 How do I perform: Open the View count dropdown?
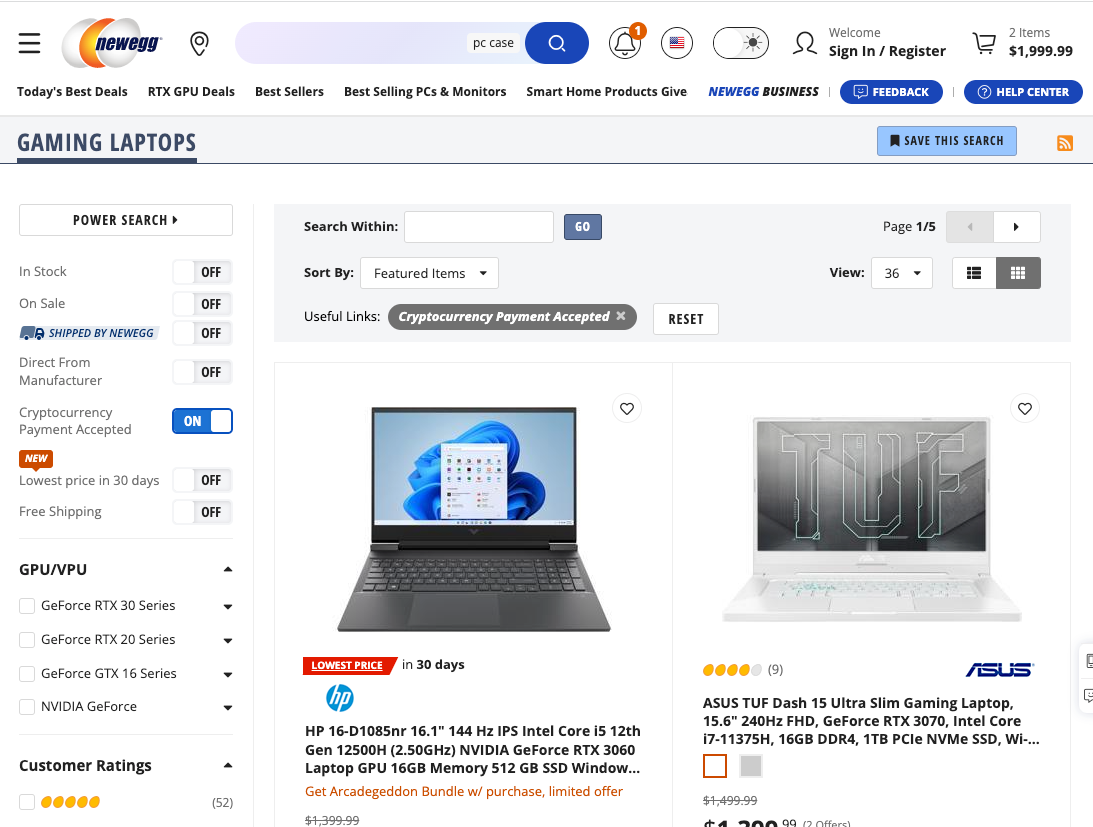pos(901,273)
